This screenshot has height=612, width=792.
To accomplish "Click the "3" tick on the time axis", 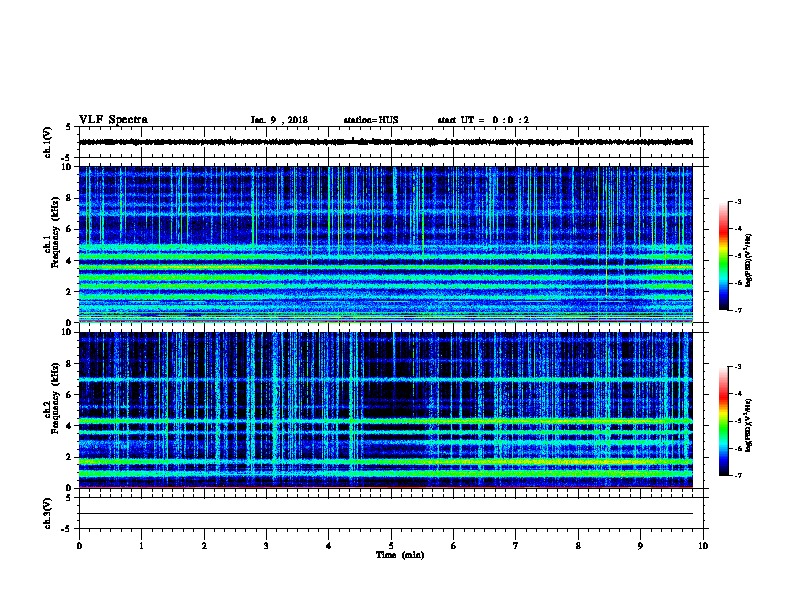I will click(x=266, y=545).
